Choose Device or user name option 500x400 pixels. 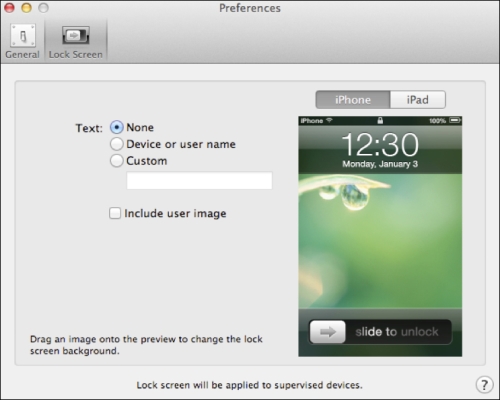[117, 144]
